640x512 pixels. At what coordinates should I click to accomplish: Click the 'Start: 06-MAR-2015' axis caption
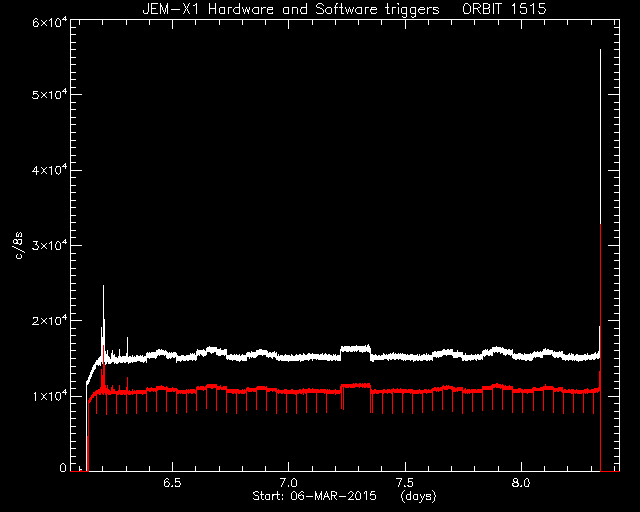(314, 496)
